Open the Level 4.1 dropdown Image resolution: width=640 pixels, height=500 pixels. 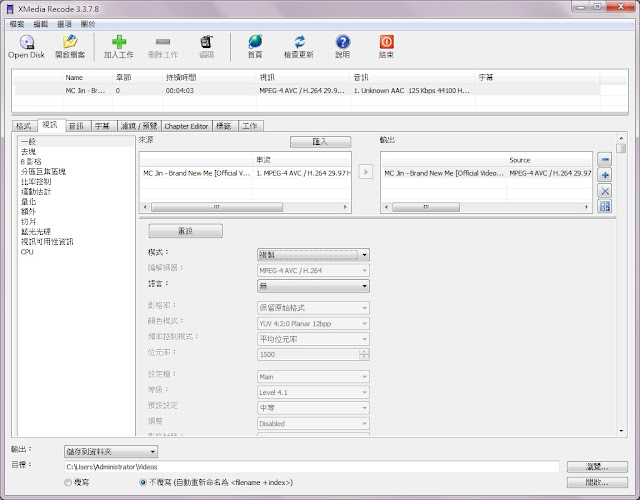click(313, 392)
